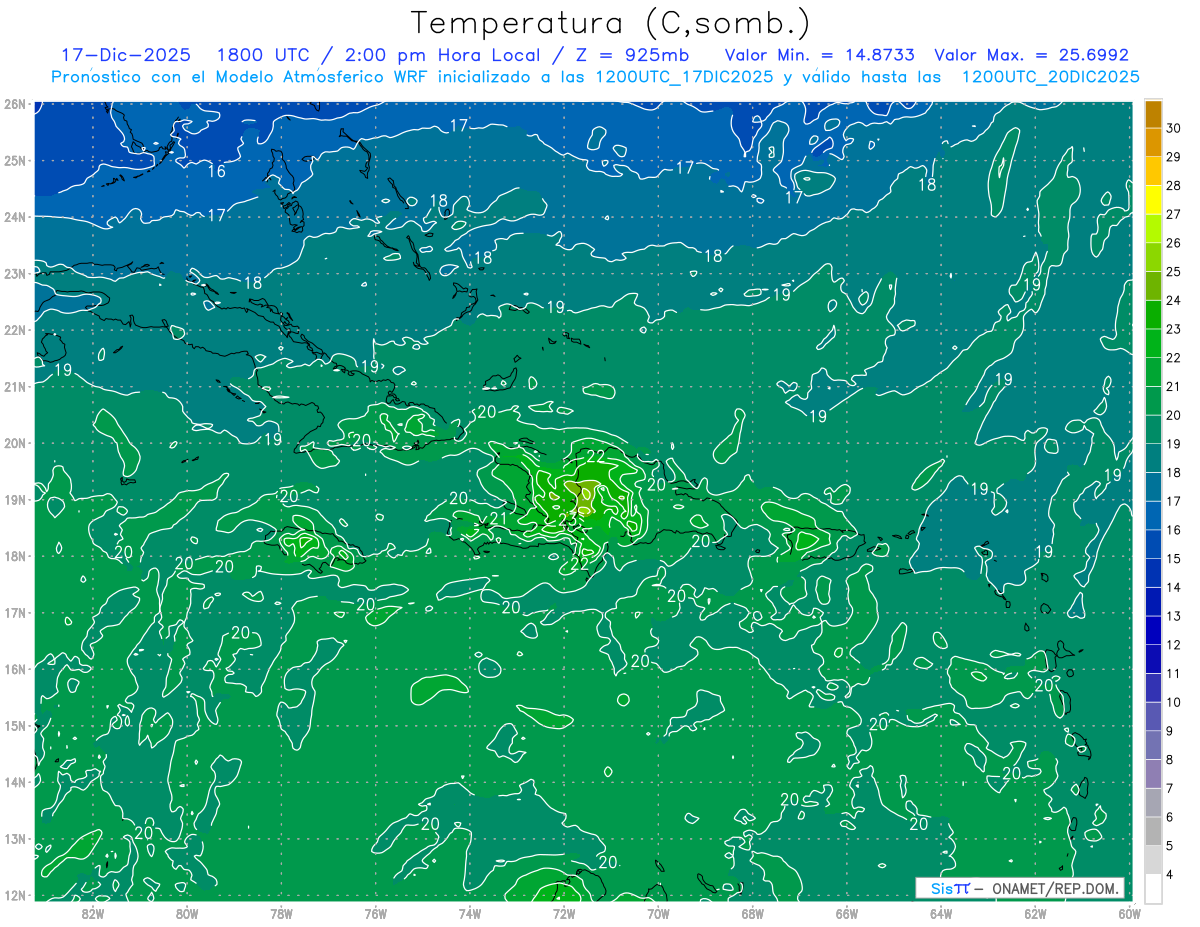Click the "22N" latitude axis label
The height and width of the screenshot is (927, 1200).
[15, 330]
